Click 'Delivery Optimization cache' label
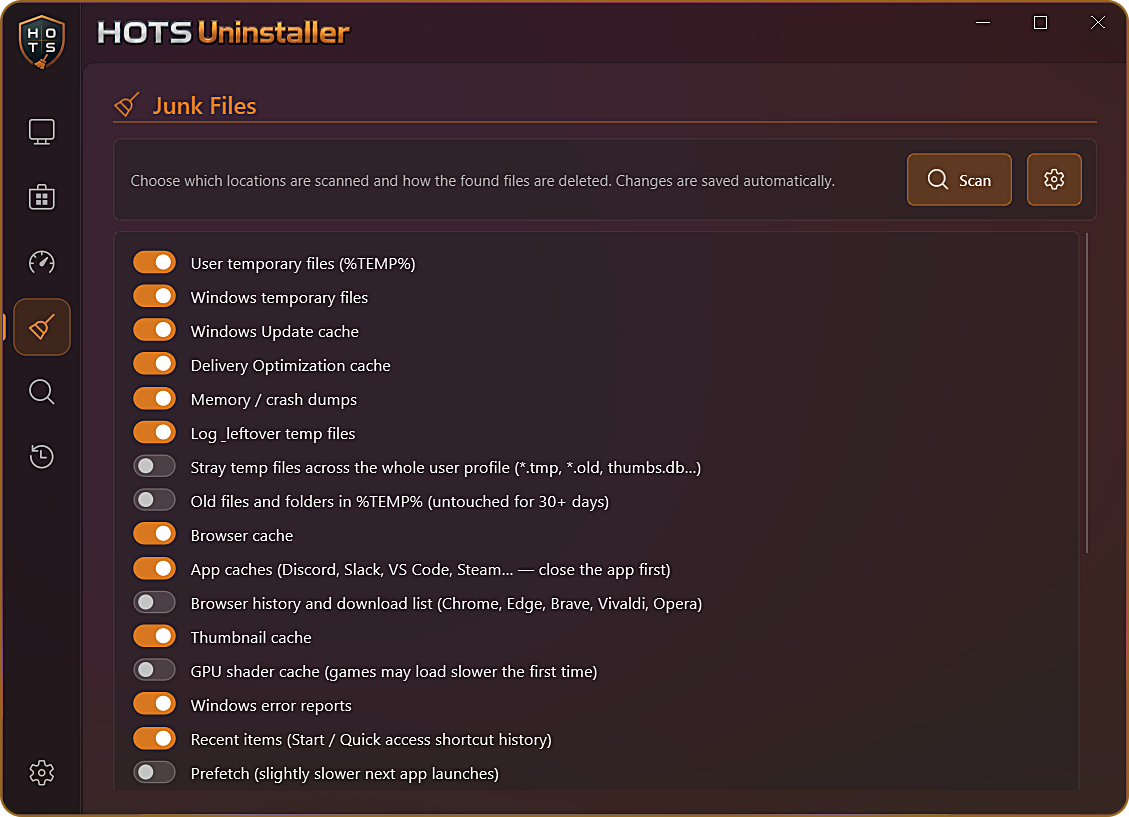This screenshot has height=817, width=1129. [290, 366]
